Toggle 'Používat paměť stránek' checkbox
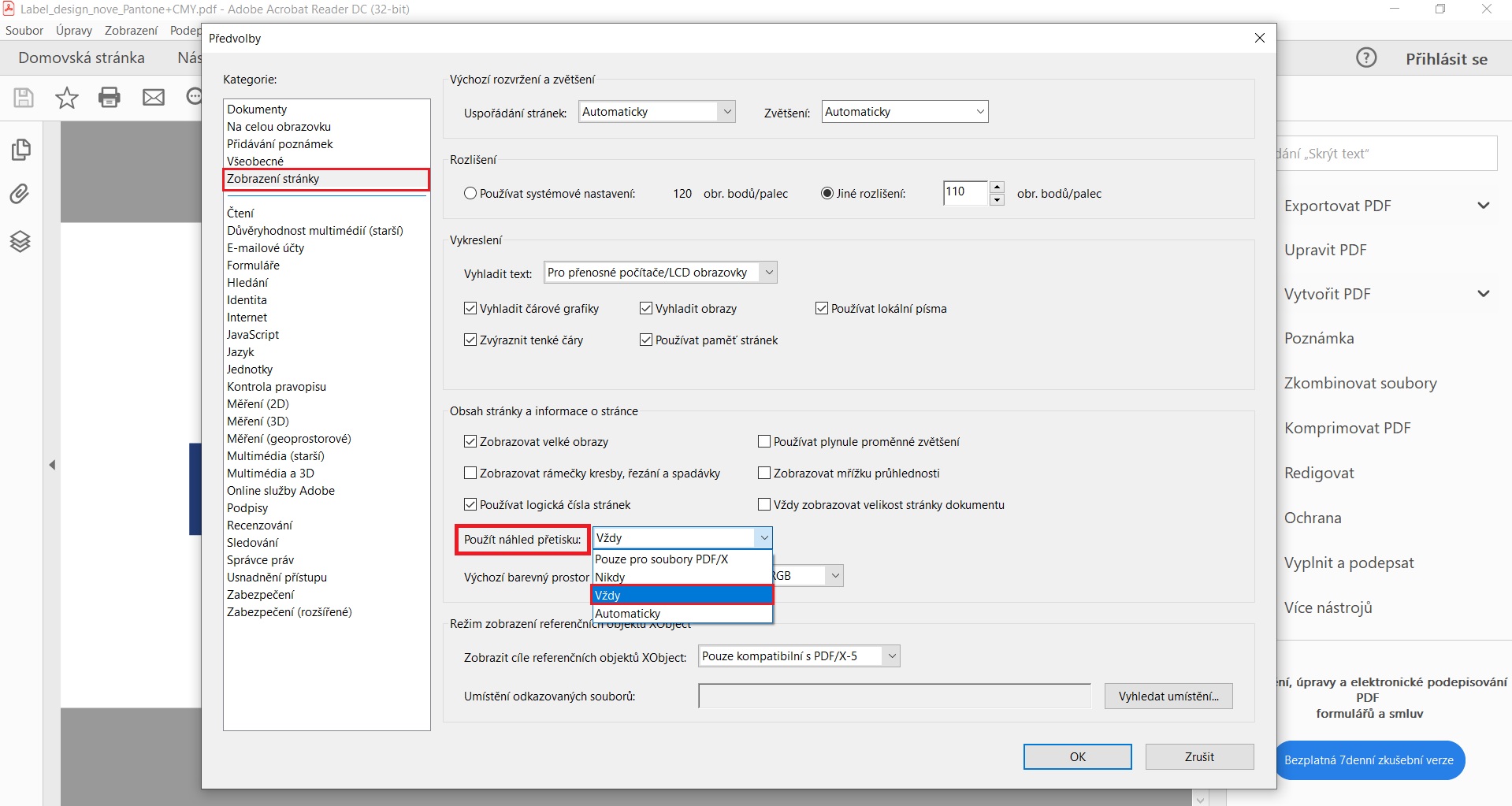Image resolution: width=1512 pixels, height=806 pixels. tap(646, 340)
